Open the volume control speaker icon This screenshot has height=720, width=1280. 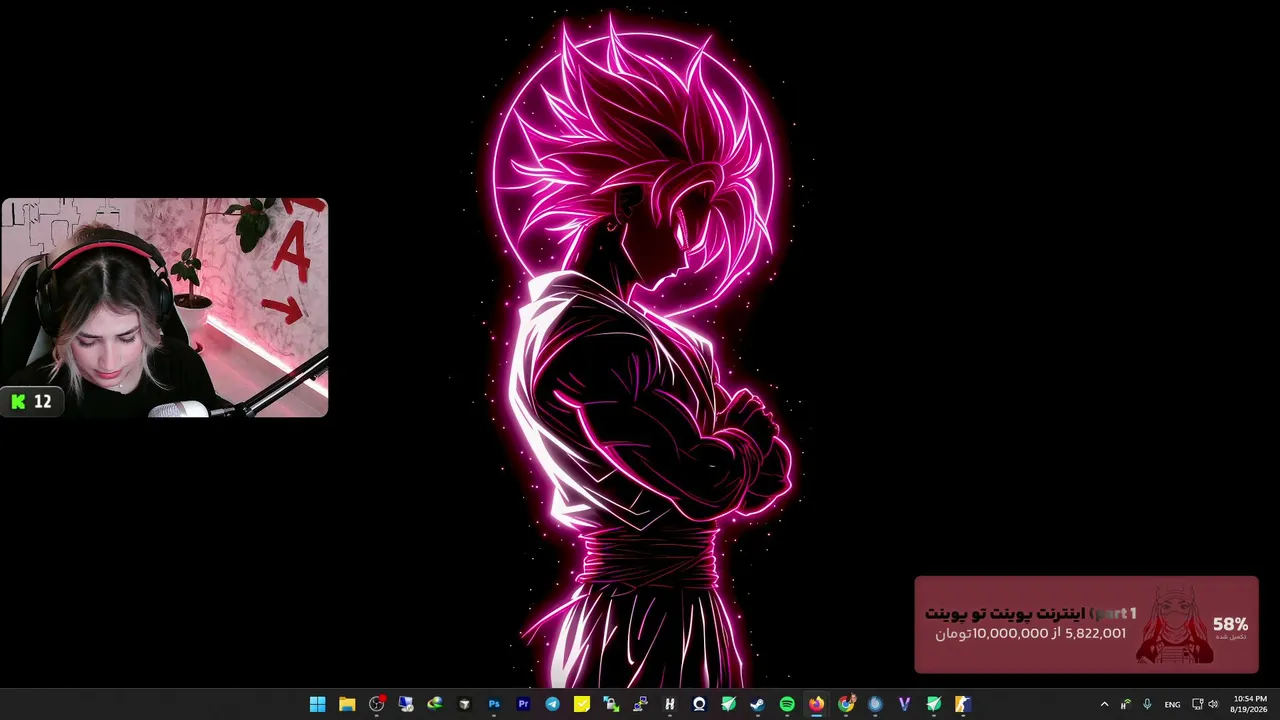tap(1213, 704)
